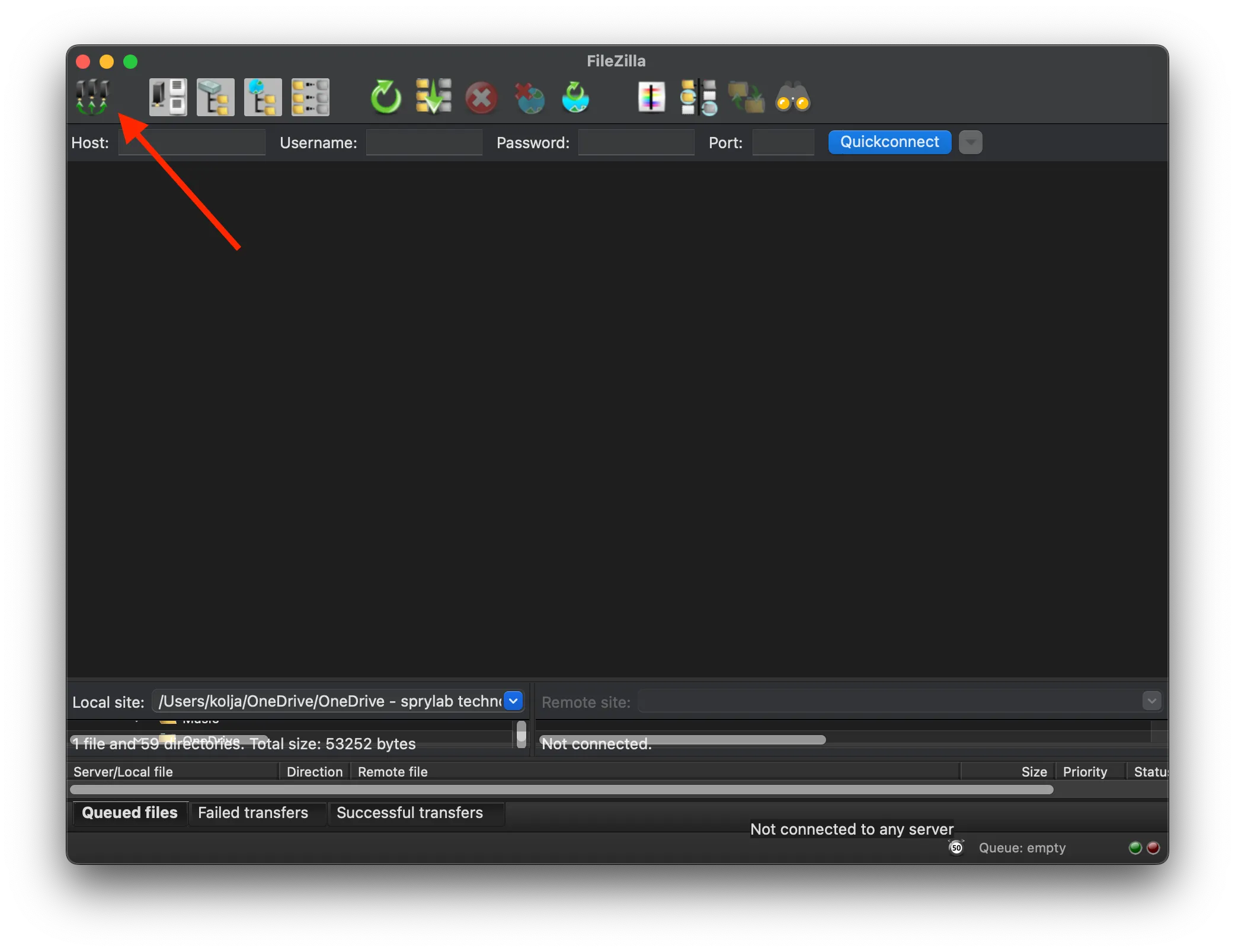This screenshot has height=952, width=1235.
Task: Click the Quickconnect button
Action: click(890, 142)
